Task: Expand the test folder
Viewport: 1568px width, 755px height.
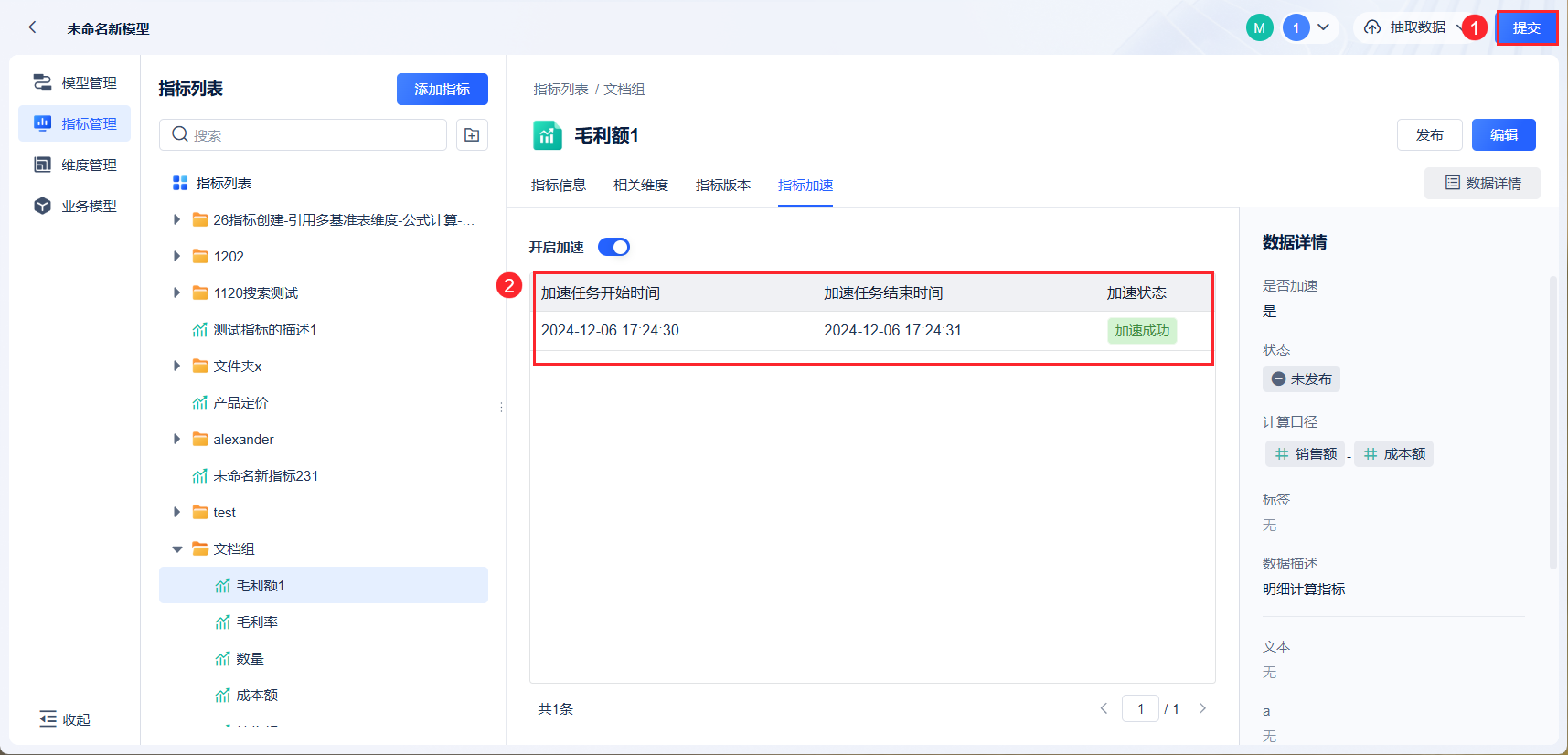Action: [x=176, y=512]
